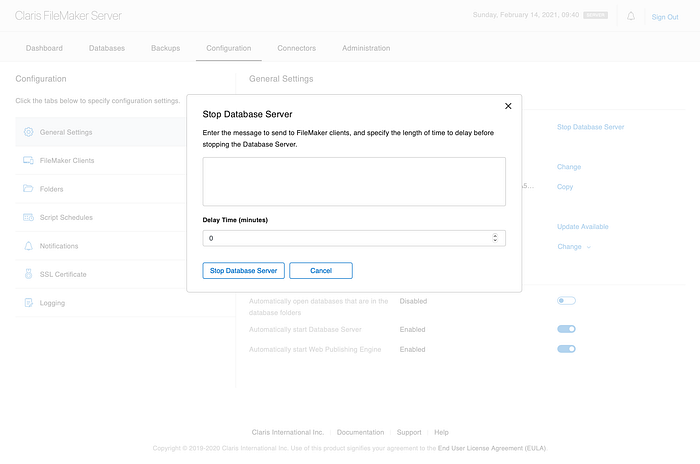Expand the Change dropdown with chevron
This screenshot has width=700, height=464.
574,246
